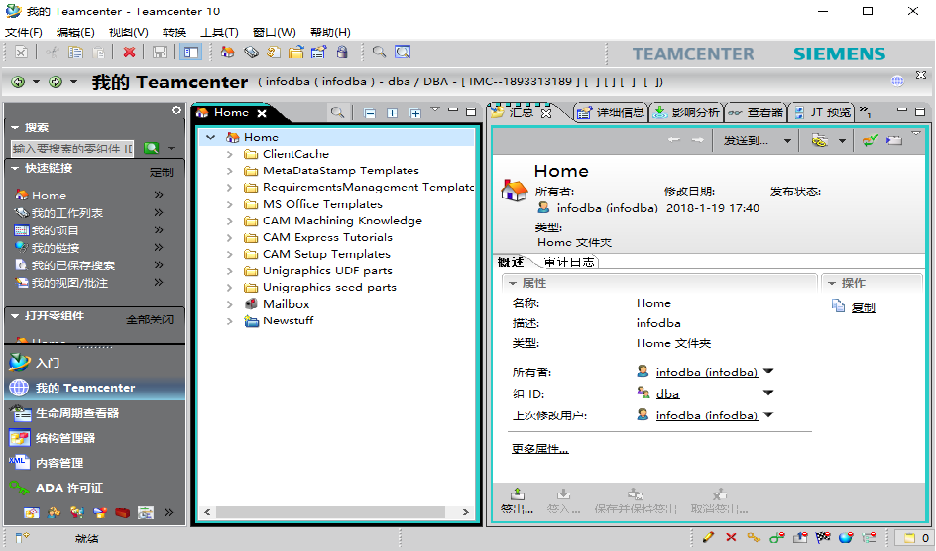Click the collapse all icon in Home panel
The image size is (936, 551).
pos(370,113)
